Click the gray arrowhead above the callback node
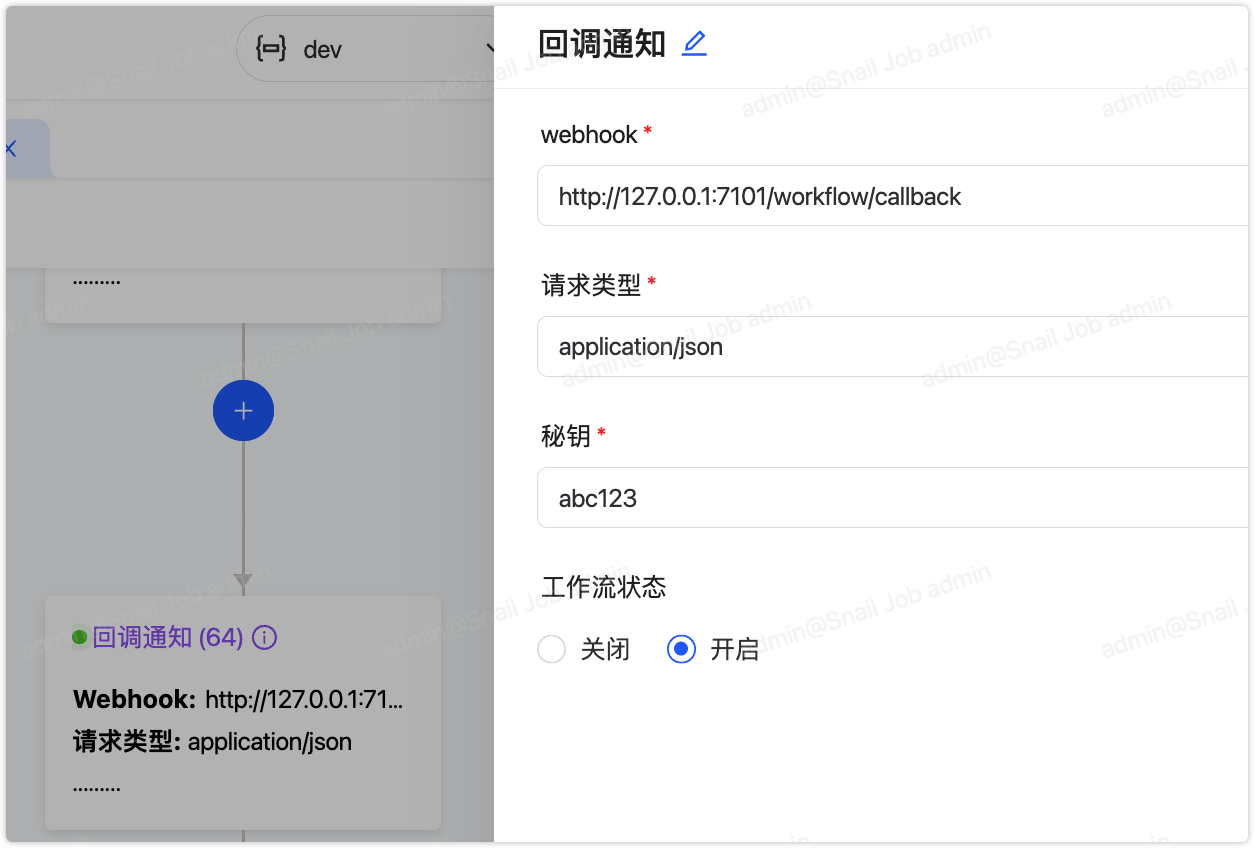1254x848 pixels. [243, 580]
